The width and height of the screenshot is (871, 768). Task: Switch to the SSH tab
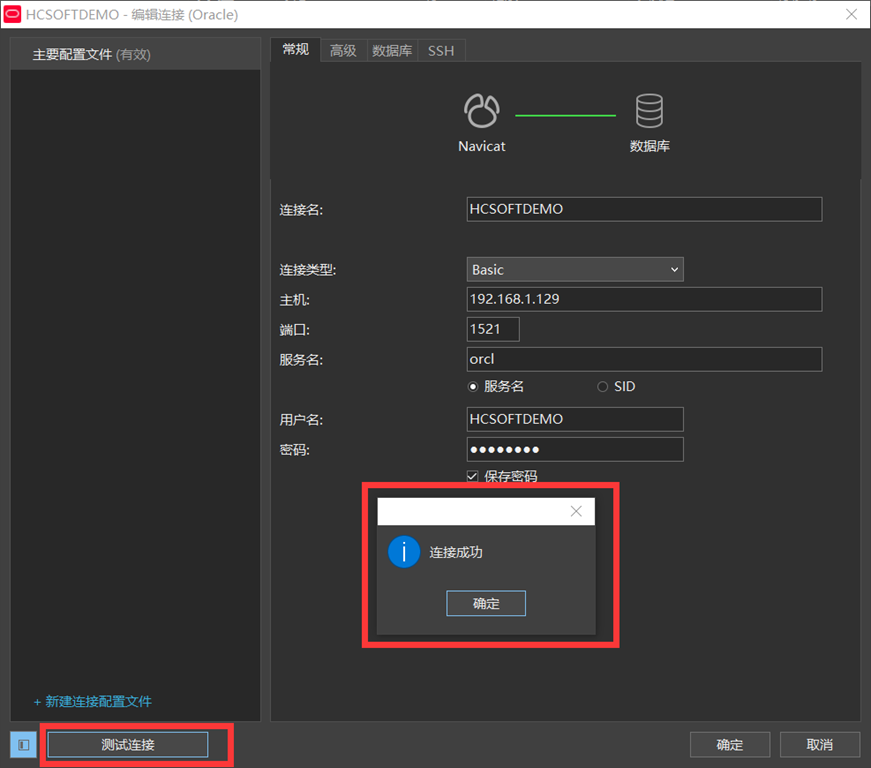[441, 51]
